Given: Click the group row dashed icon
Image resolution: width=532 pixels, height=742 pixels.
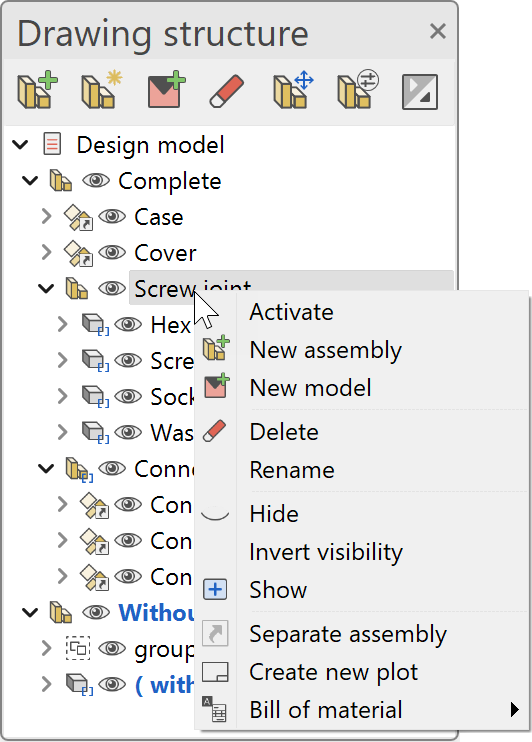Looking at the screenshot, I should click(x=78, y=648).
